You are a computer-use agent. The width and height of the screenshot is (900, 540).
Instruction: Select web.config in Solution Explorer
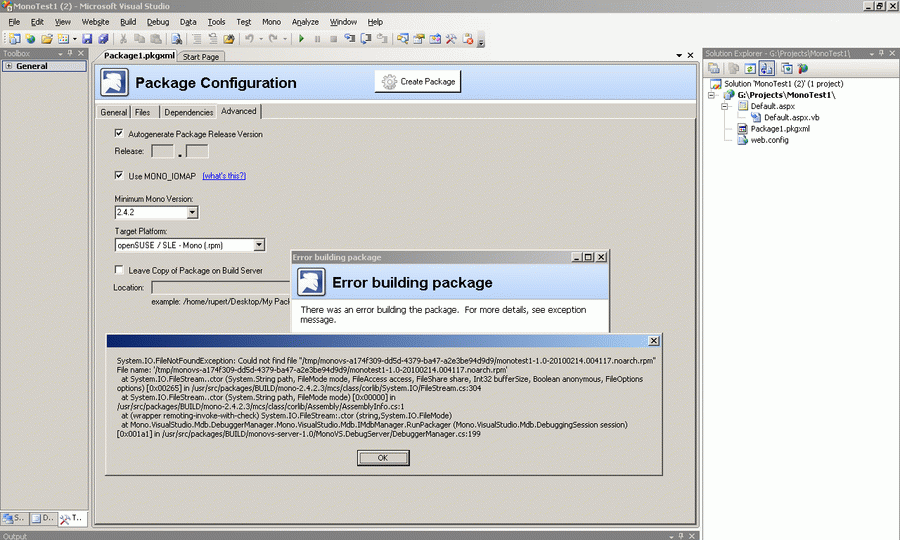click(x=769, y=139)
